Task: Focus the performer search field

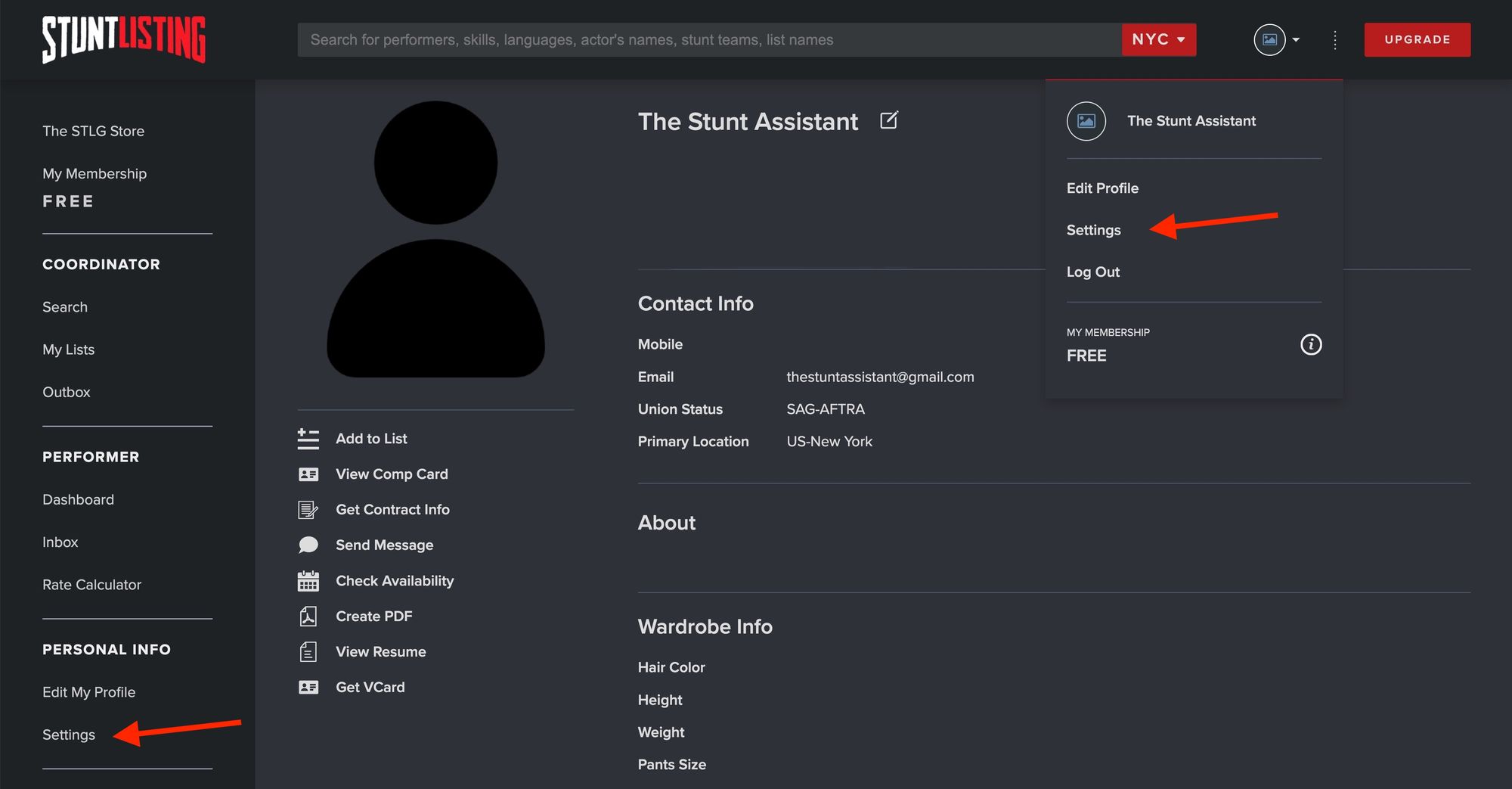Action: pyautogui.click(x=709, y=39)
